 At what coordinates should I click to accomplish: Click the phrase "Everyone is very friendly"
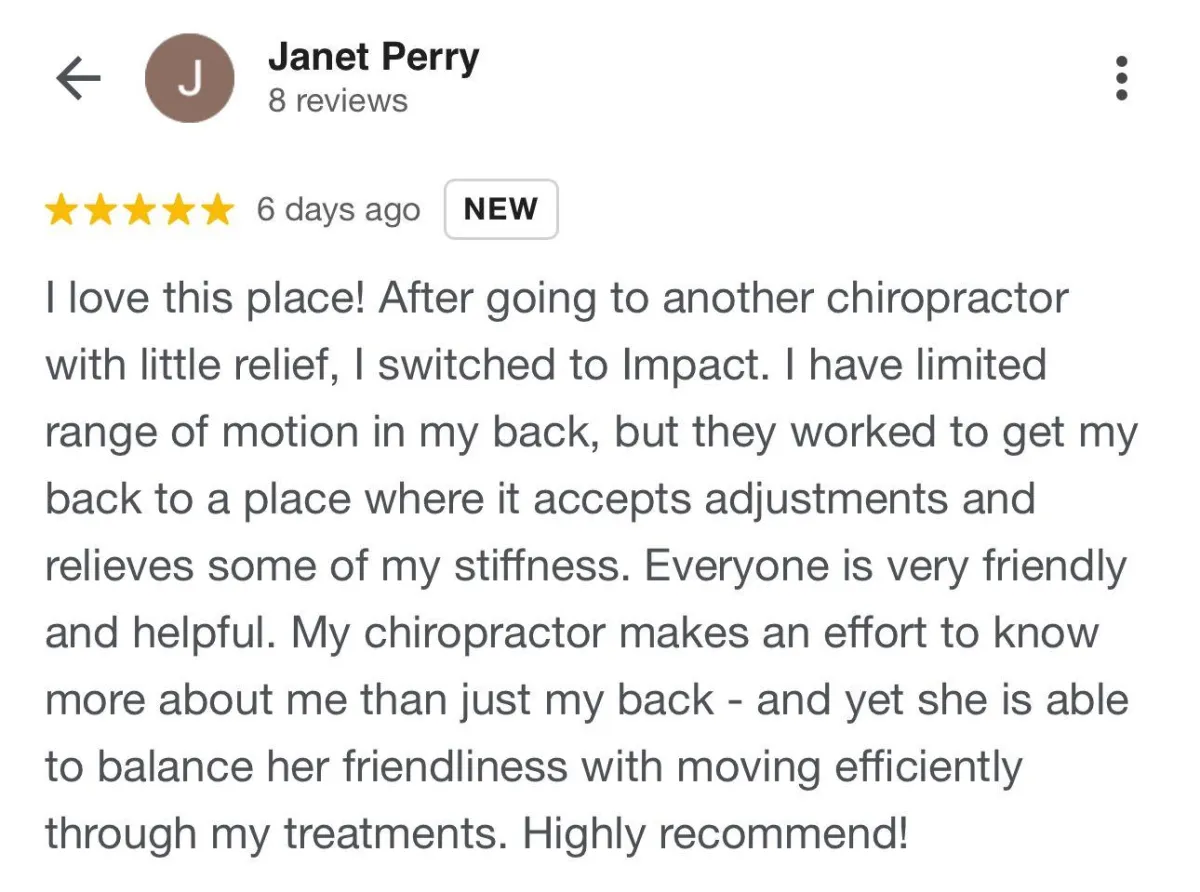click(x=885, y=567)
